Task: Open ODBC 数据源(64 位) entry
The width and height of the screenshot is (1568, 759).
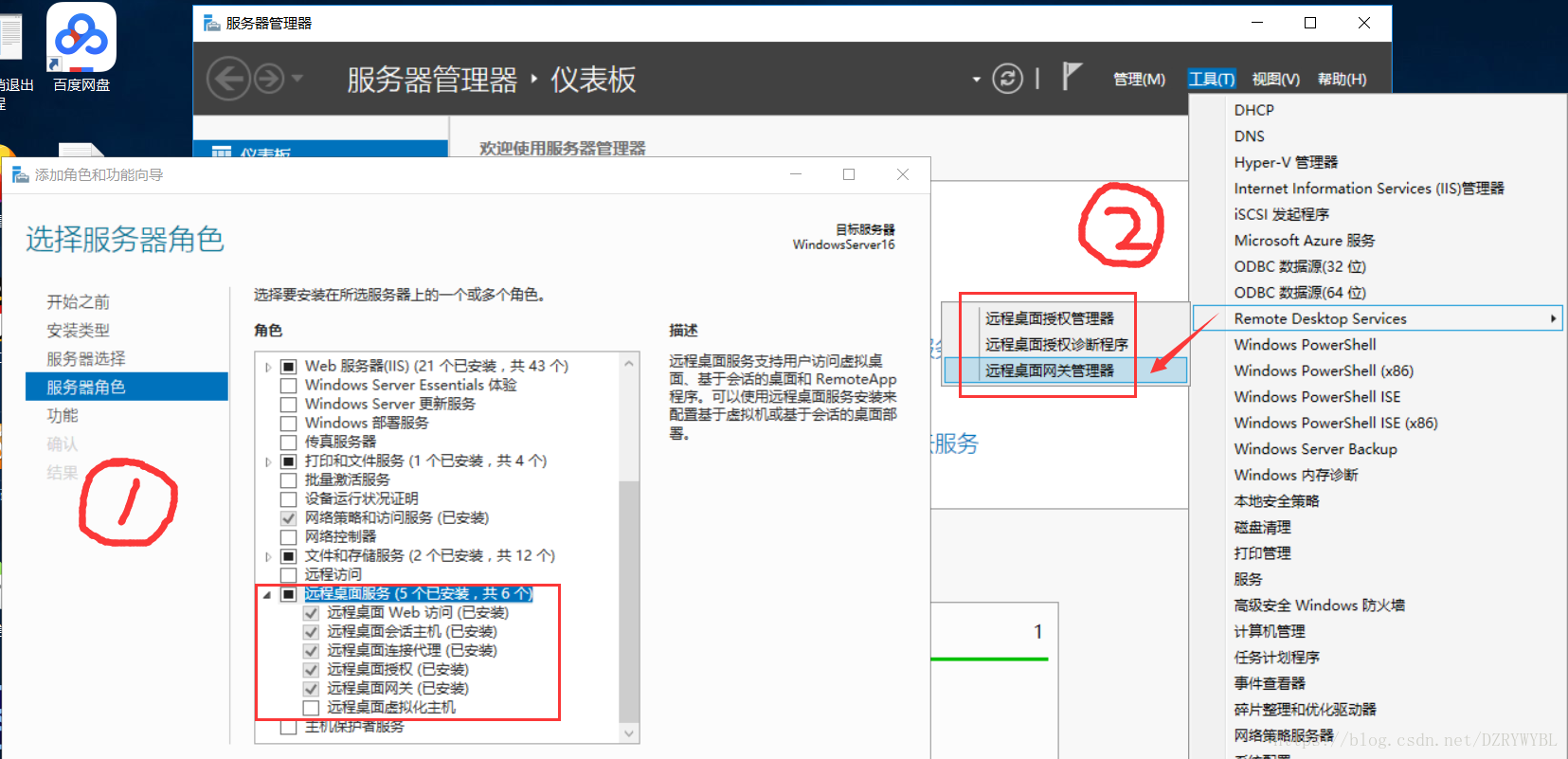Action: pos(1300,293)
